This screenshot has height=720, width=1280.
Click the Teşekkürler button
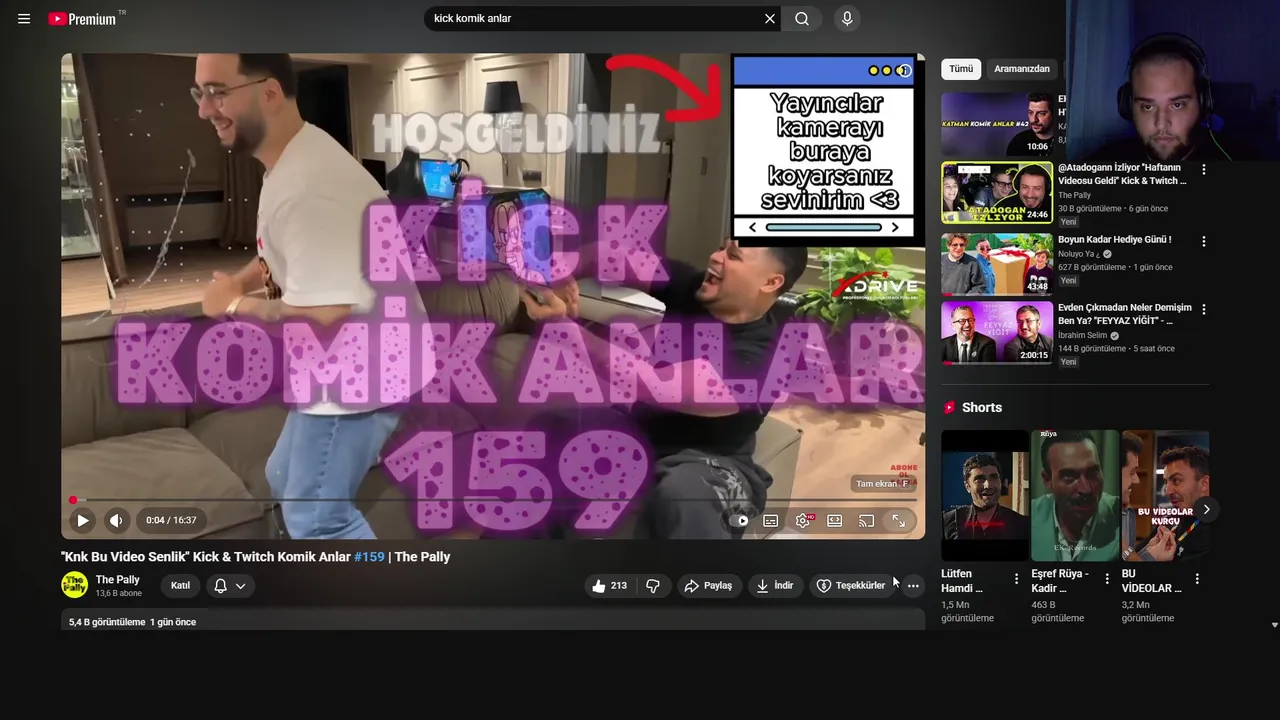[x=851, y=586]
